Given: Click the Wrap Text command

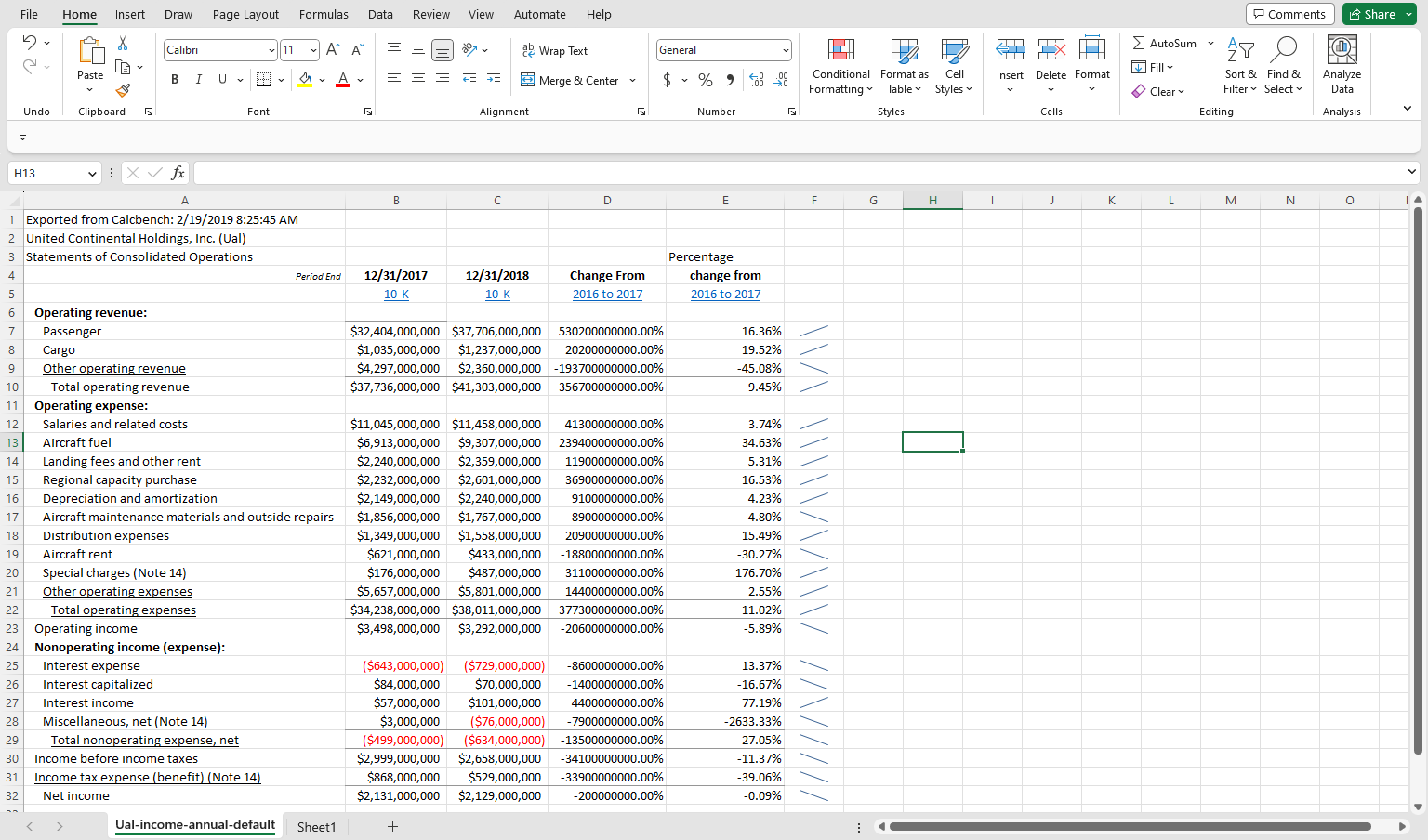Looking at the screenshot, I should point(555,50).
